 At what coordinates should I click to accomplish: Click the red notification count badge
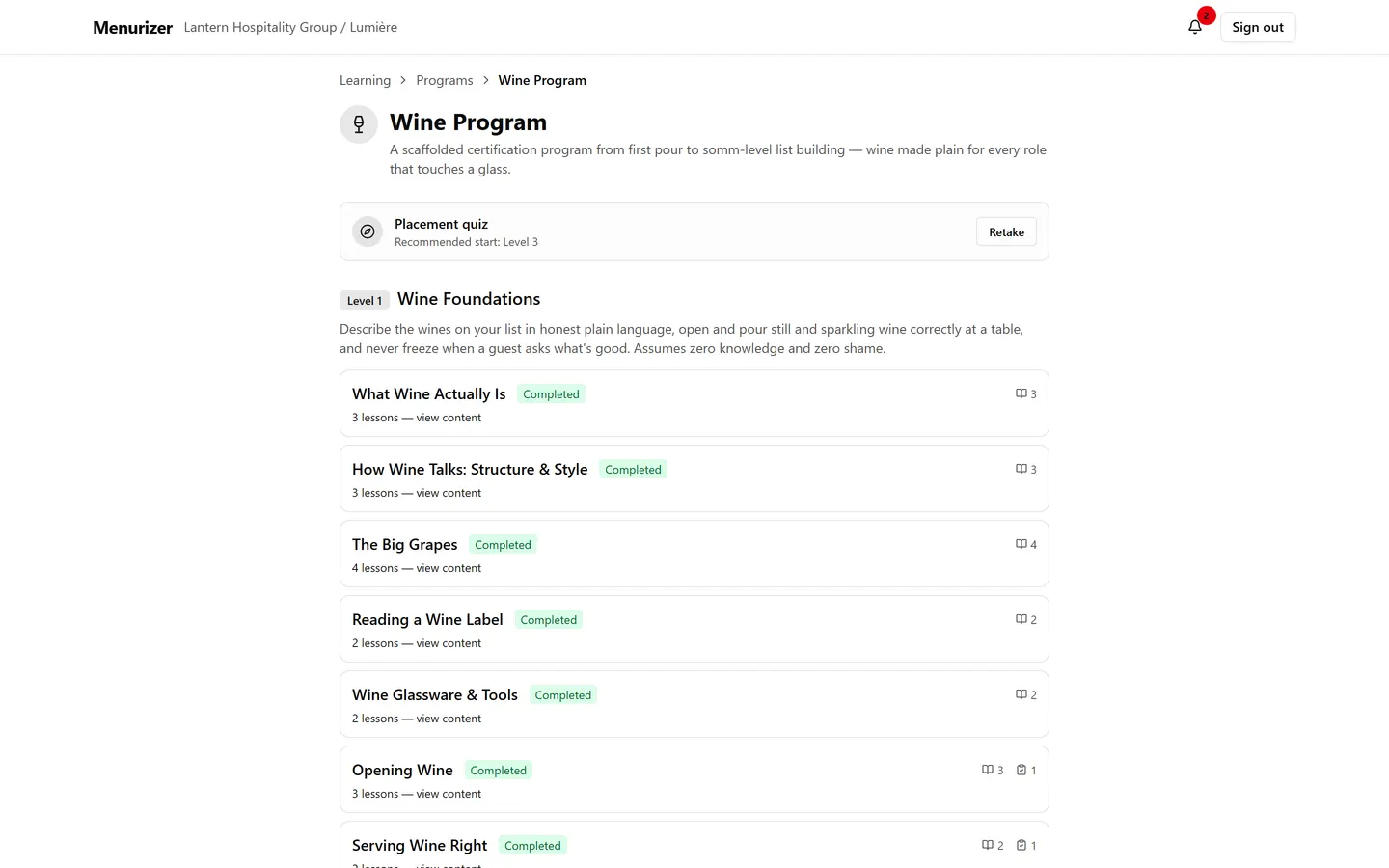pos(1206,15)
